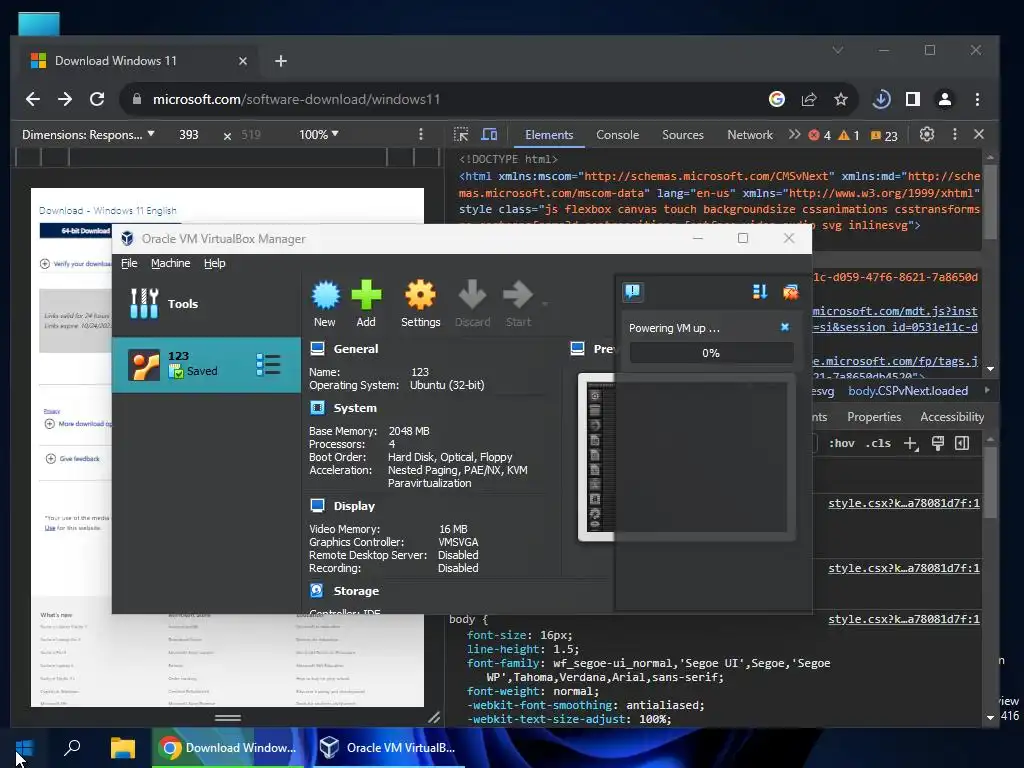
Task: Open Chrome downloads icon
Action: 881,99
